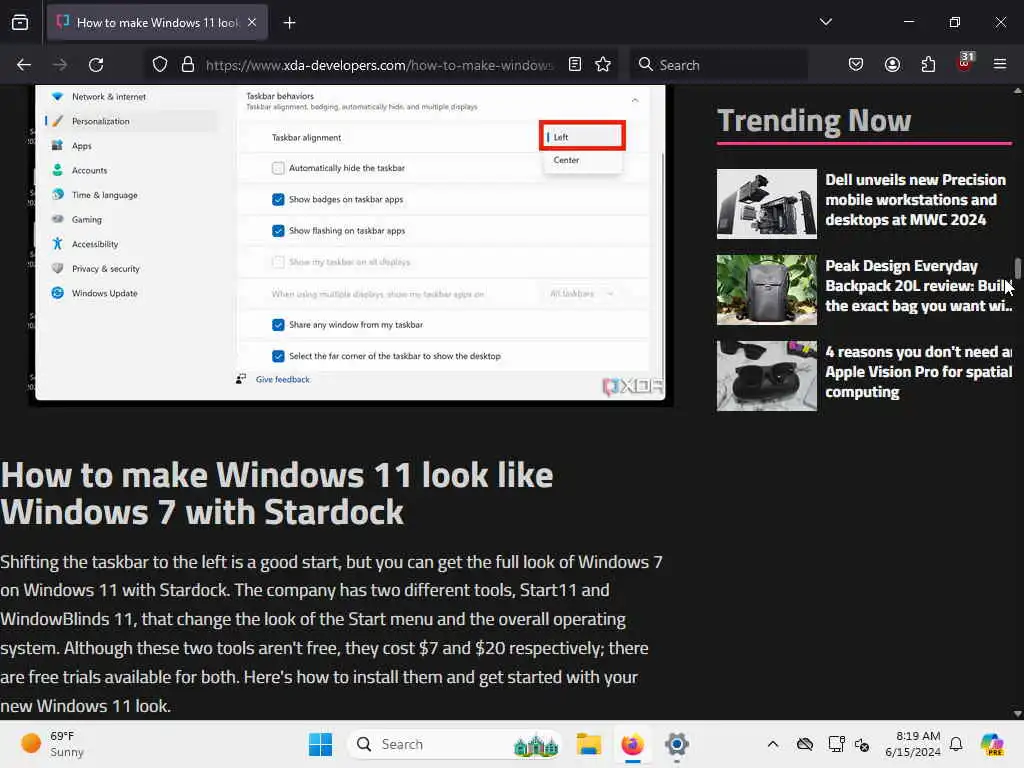The image size is (1024, 768).
Task: Click the muted volume tray icon
Action: tap(862, 744)
